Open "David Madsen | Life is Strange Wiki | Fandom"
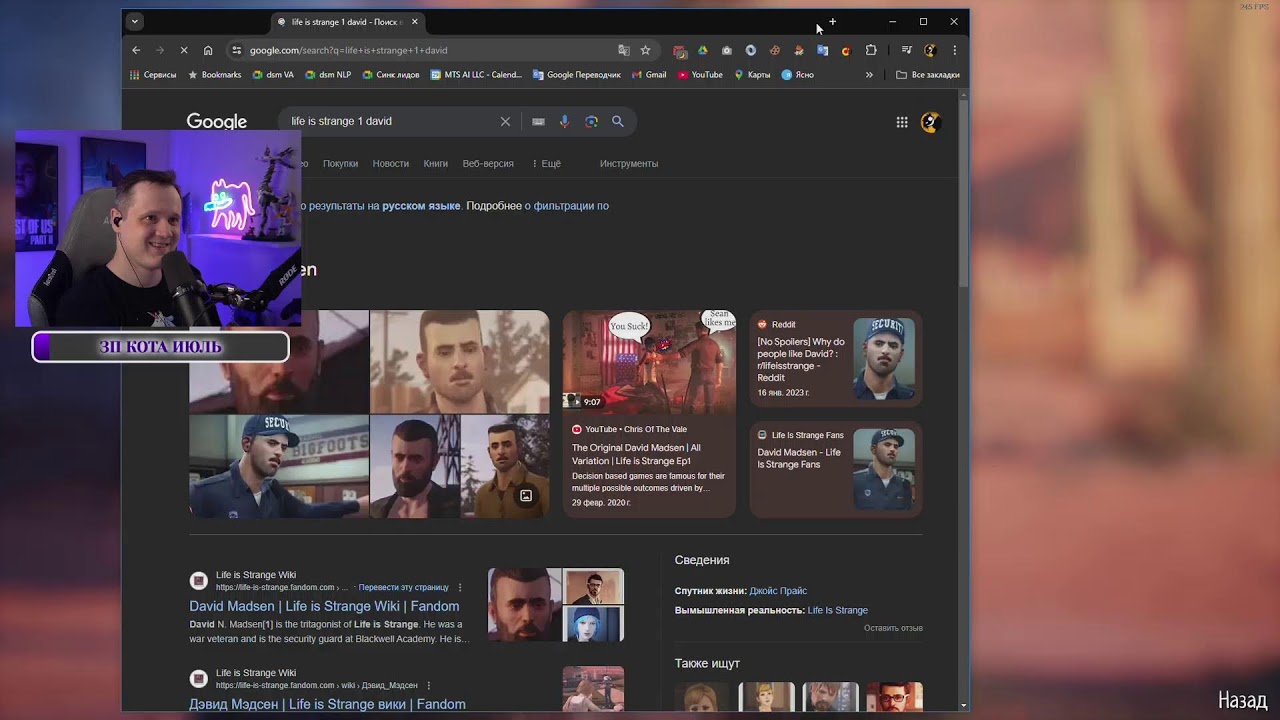Image resolution: width=1280 pixels, height=720 pixels. tap(324, 606)
